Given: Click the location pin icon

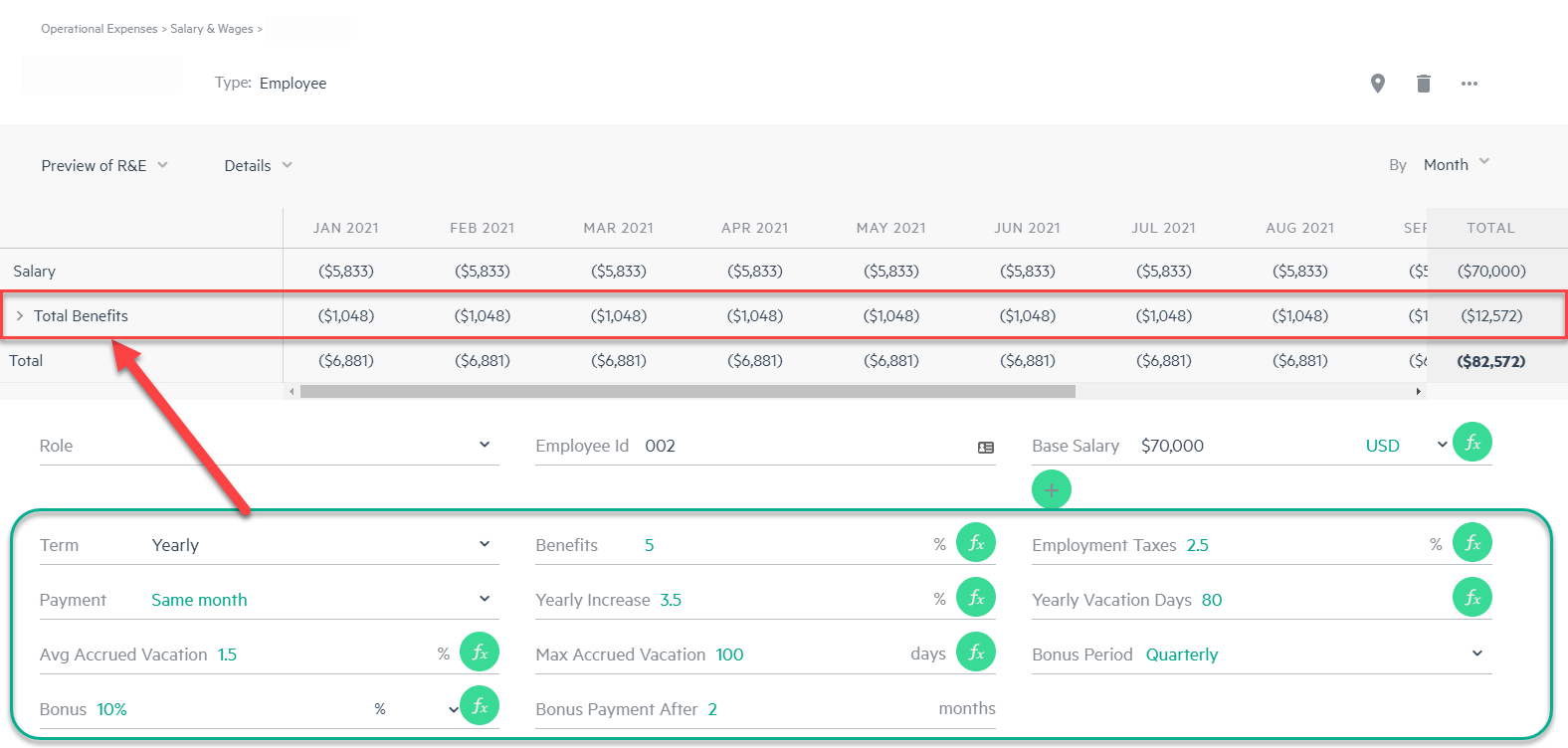Looking at the screenshot, I should 1377,84.
